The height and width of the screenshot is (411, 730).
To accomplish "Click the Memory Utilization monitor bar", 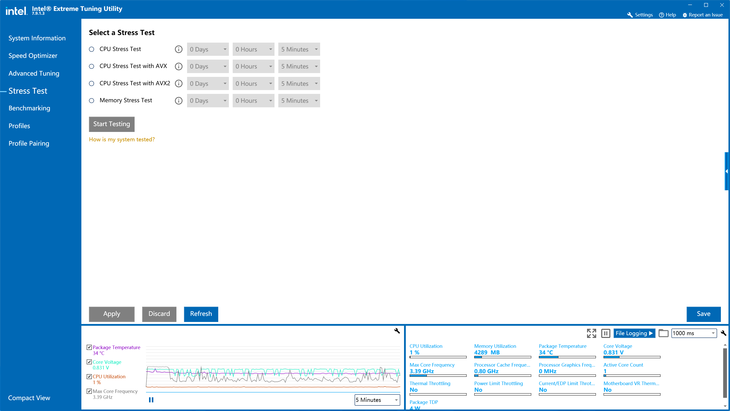I will pyautogui.click(x=502, y=357).
